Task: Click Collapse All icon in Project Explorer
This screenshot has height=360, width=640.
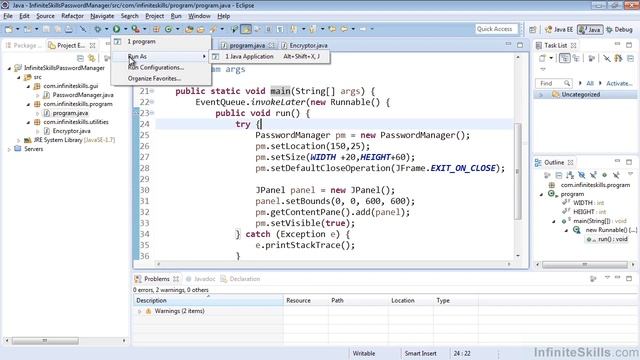Action: pos(80,58)
